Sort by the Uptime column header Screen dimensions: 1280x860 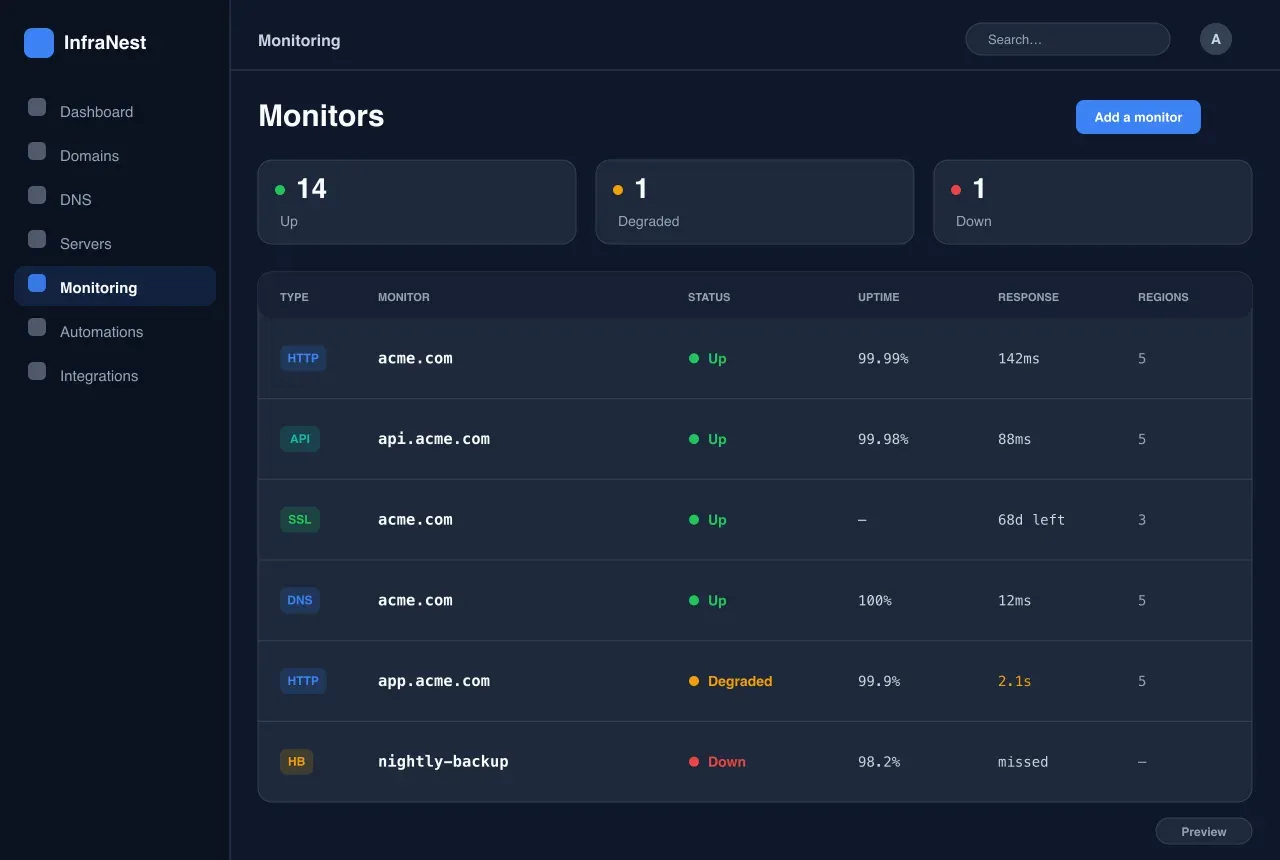879,297
